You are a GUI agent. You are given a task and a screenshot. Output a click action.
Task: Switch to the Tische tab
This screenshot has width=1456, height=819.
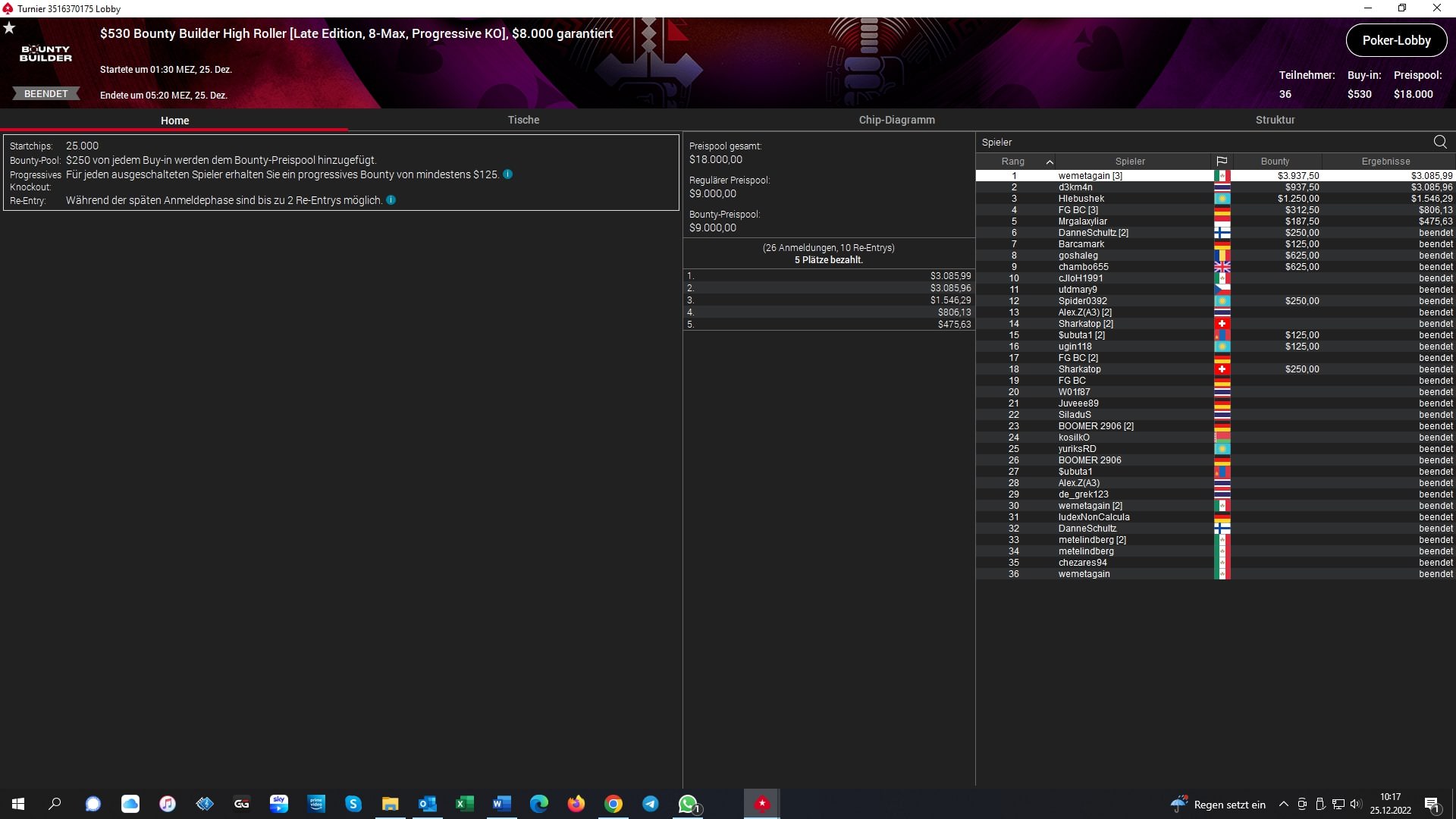523,120
